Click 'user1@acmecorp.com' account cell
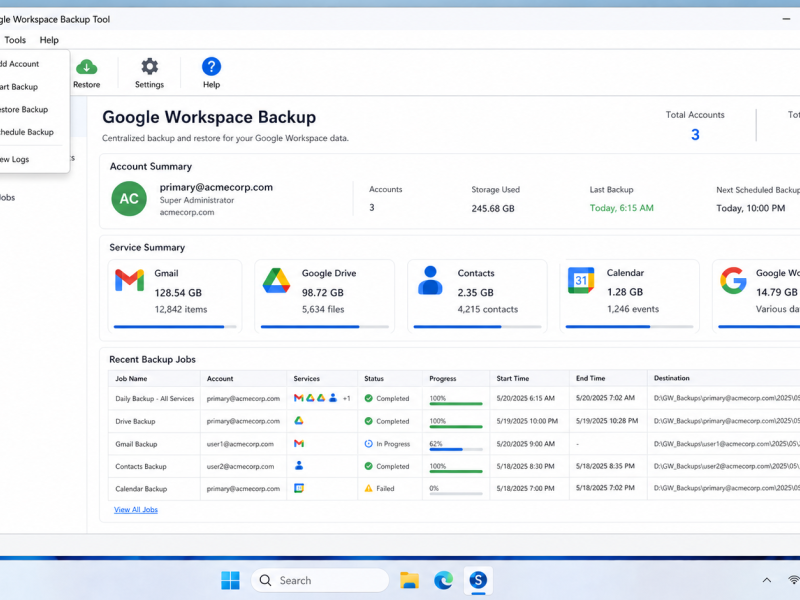The image size is (800, 600). click(x=240, y=444)
